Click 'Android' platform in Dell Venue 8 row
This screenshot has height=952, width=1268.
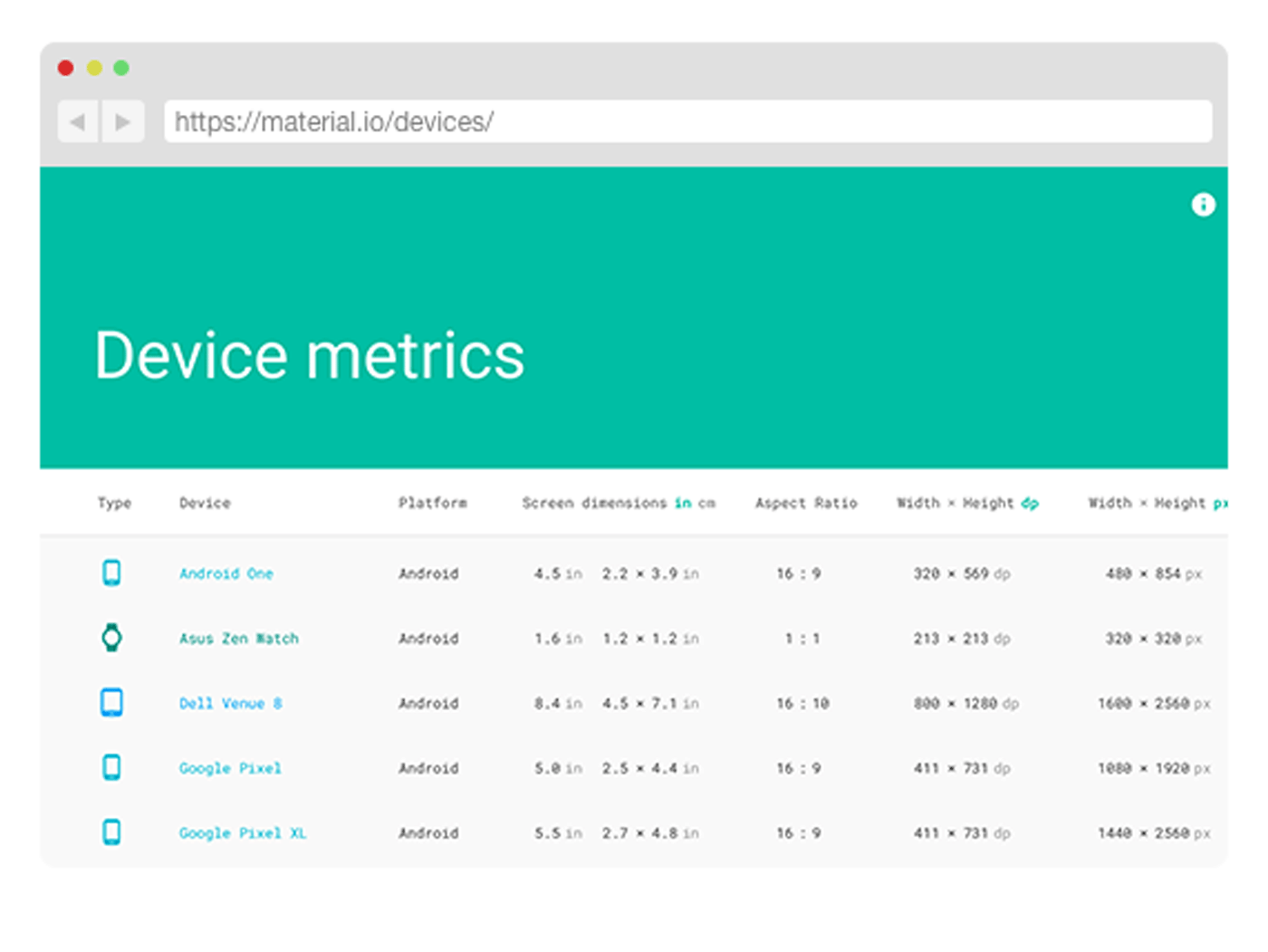[x=428, y=704]
